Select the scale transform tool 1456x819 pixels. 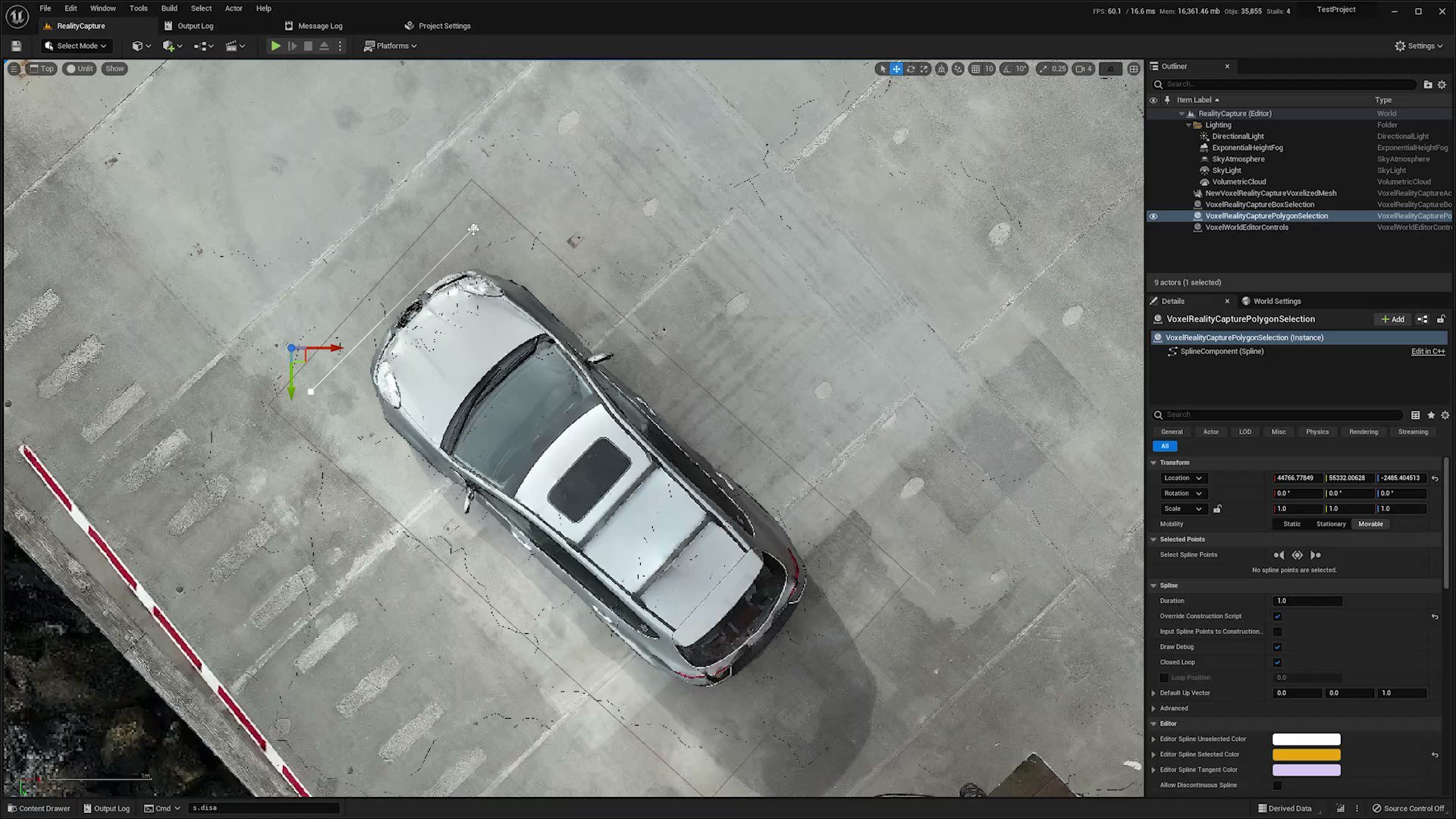pyautogui.click(x=924, y=69)
